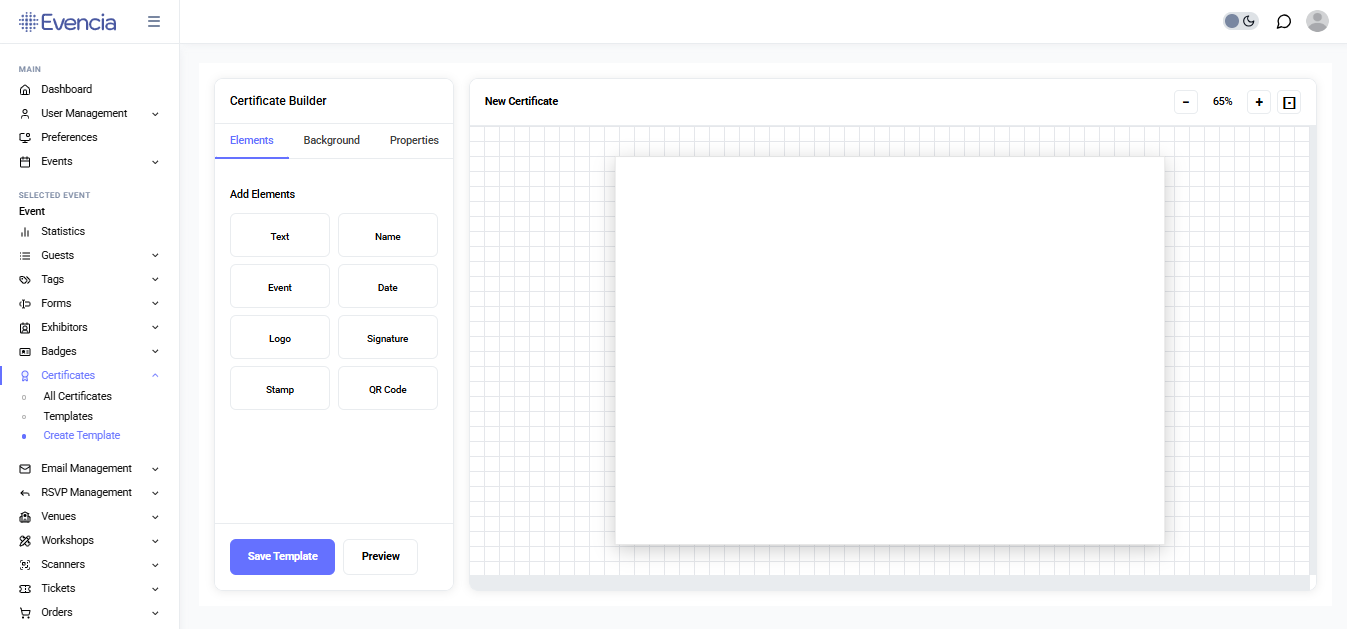Expand the Guests section
Screen dimensions: 1347x629
(x=154, y=255)
